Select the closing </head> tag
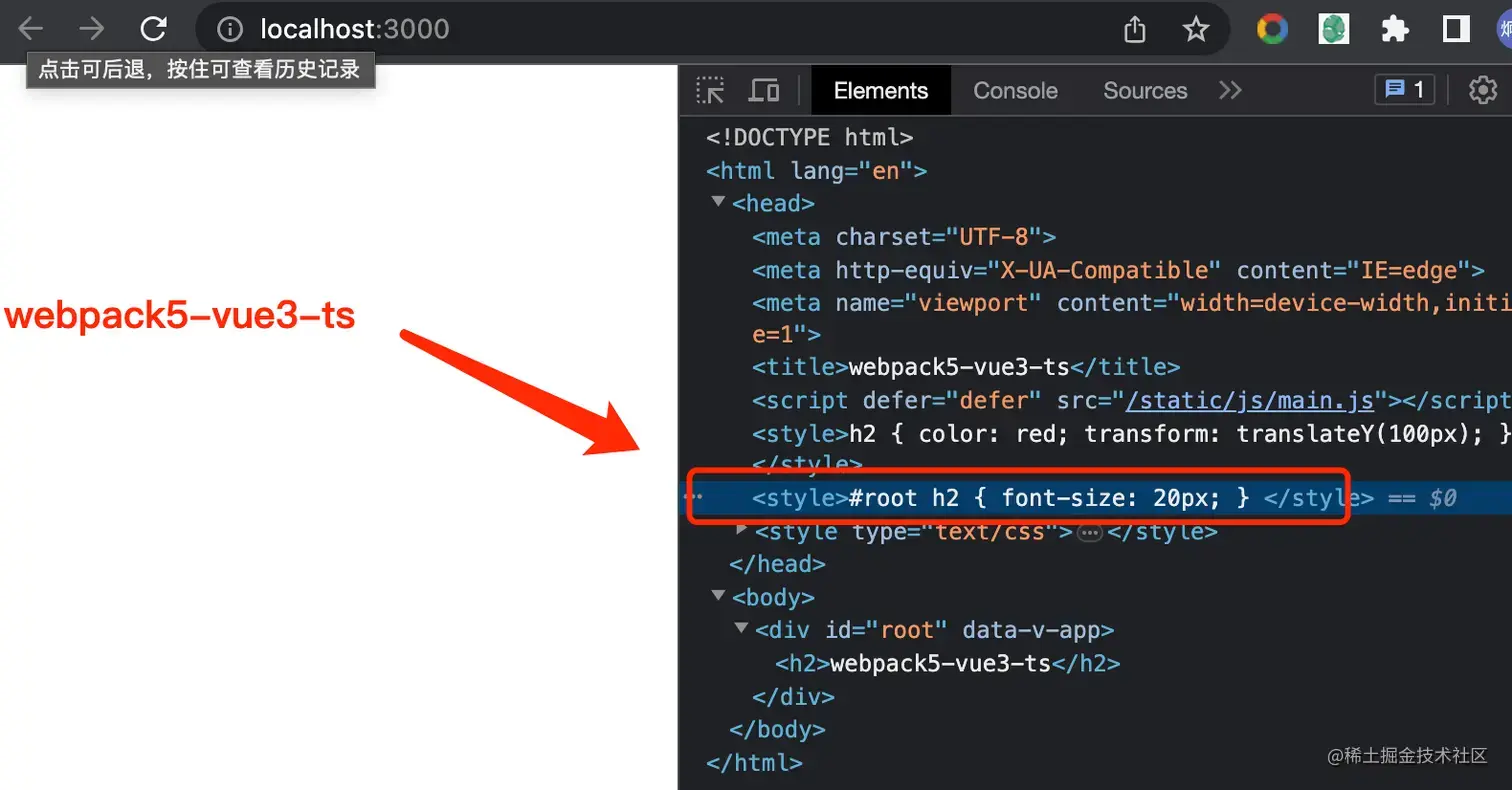 (x=777, y=565)
